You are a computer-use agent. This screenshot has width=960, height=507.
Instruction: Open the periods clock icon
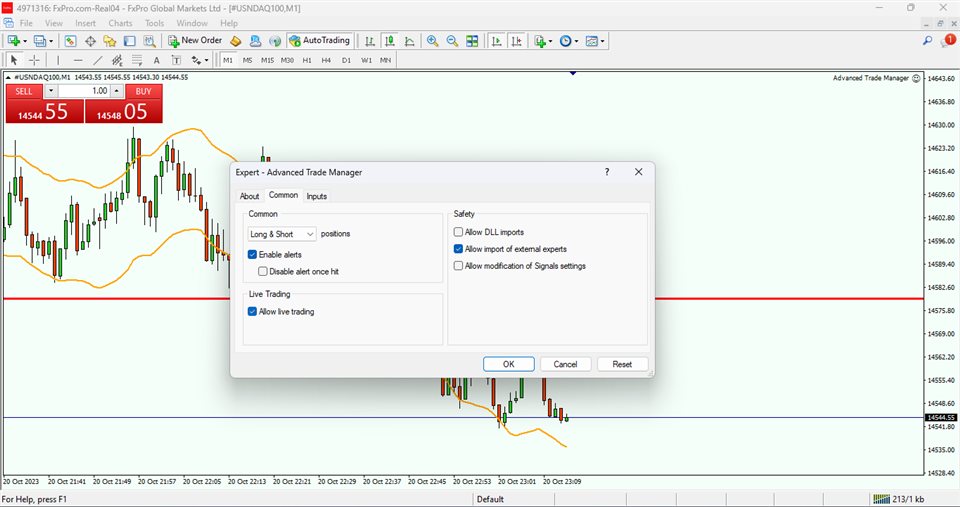click(565, 41)
